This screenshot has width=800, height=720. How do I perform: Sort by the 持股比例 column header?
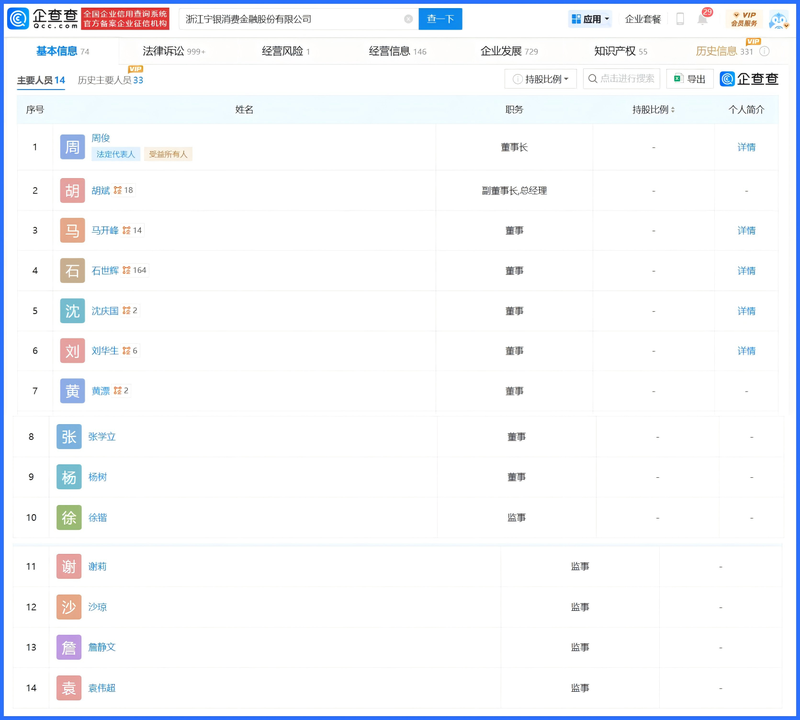coord(654,110)
